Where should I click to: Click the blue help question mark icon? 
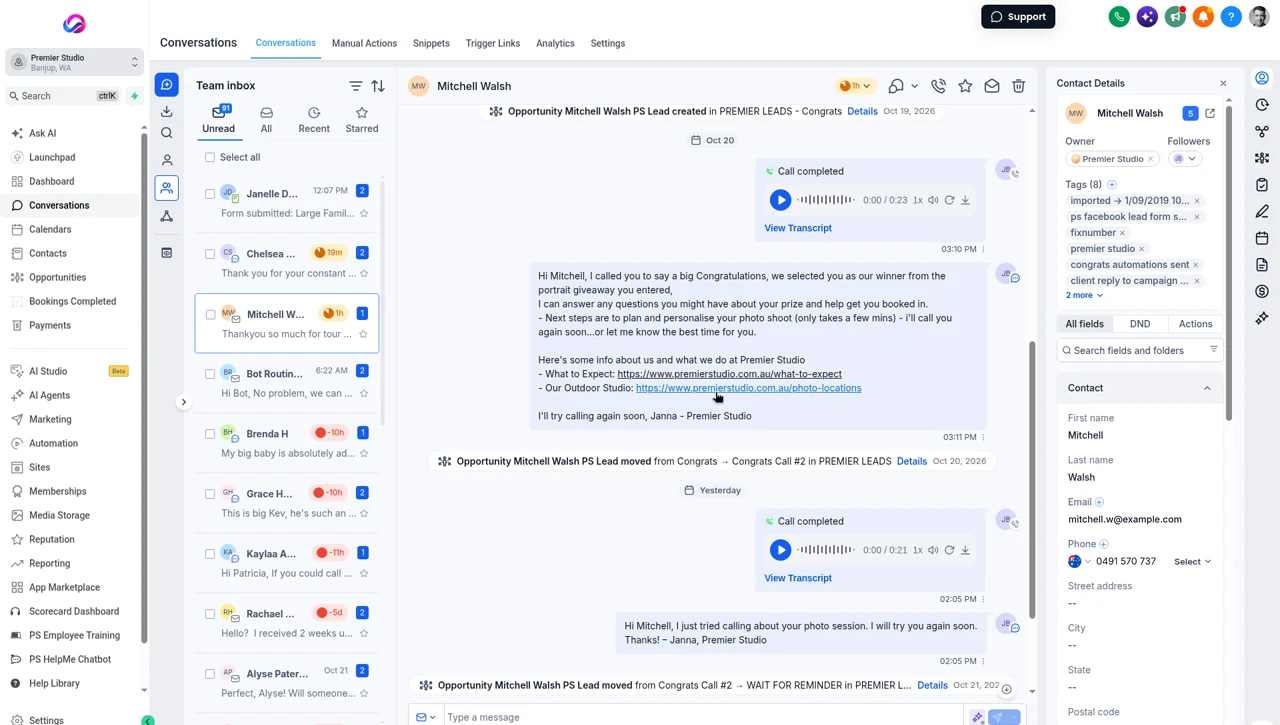pyautogui.click(x=1231, y=17)
